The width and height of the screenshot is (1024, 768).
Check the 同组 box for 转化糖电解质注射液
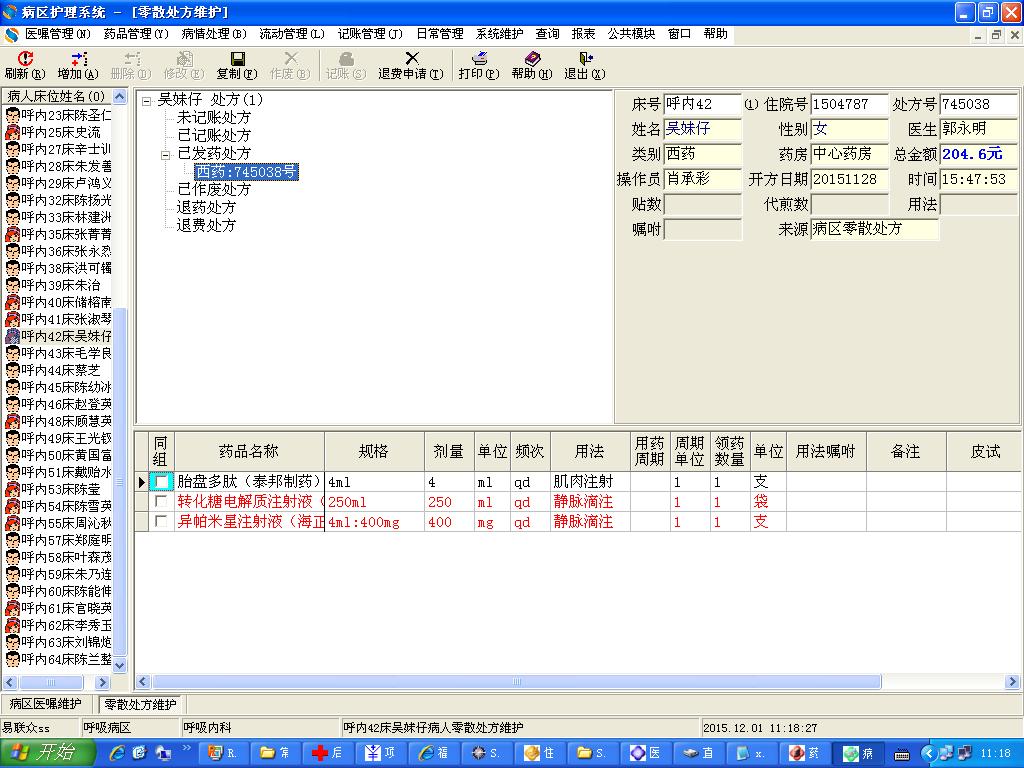[x=161, y=502]
